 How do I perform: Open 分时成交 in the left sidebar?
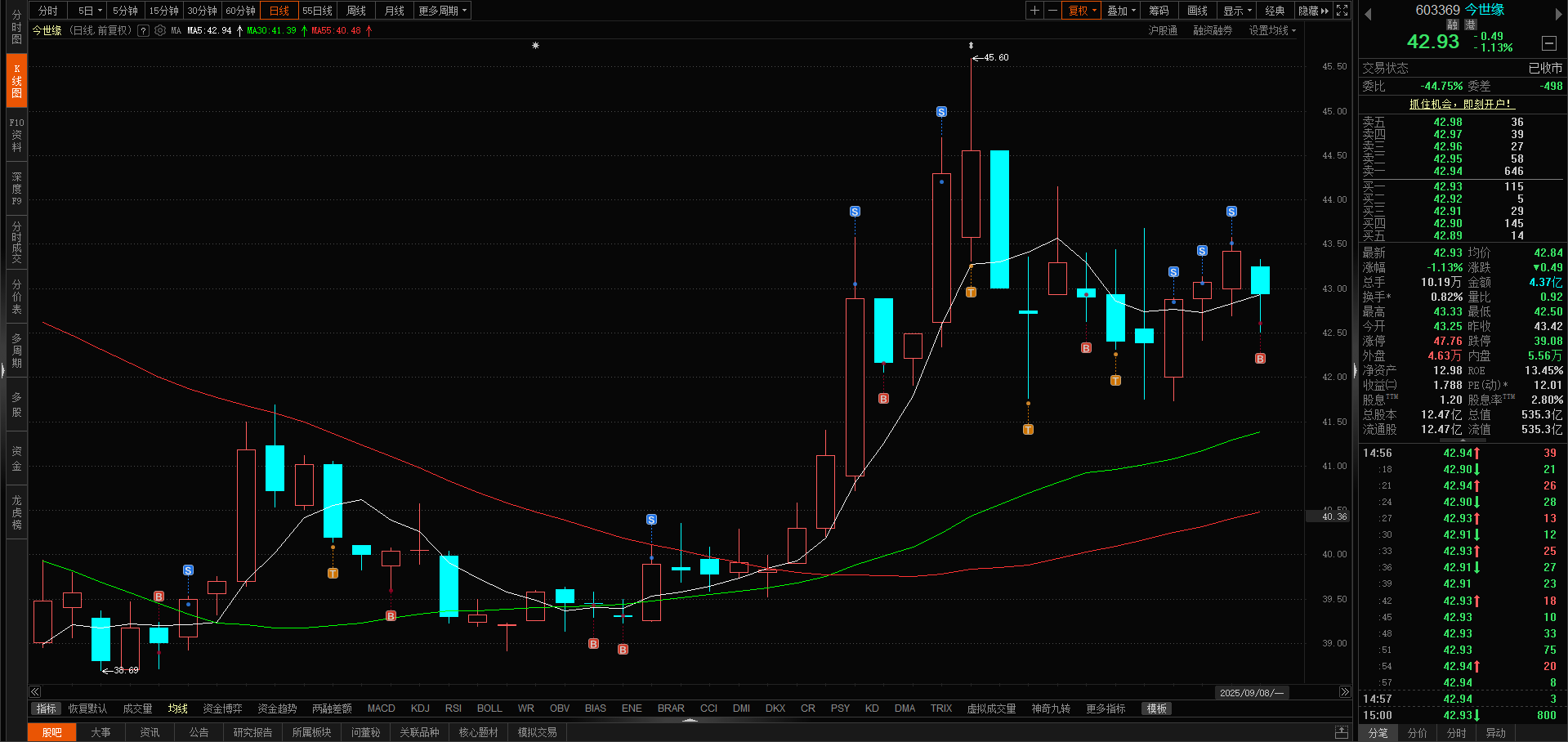click(16, 242)
